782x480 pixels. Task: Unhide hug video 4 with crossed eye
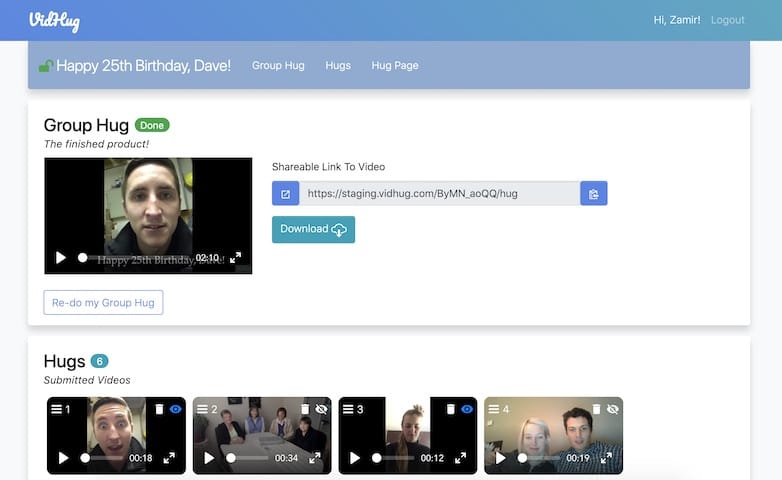(612, 409)
